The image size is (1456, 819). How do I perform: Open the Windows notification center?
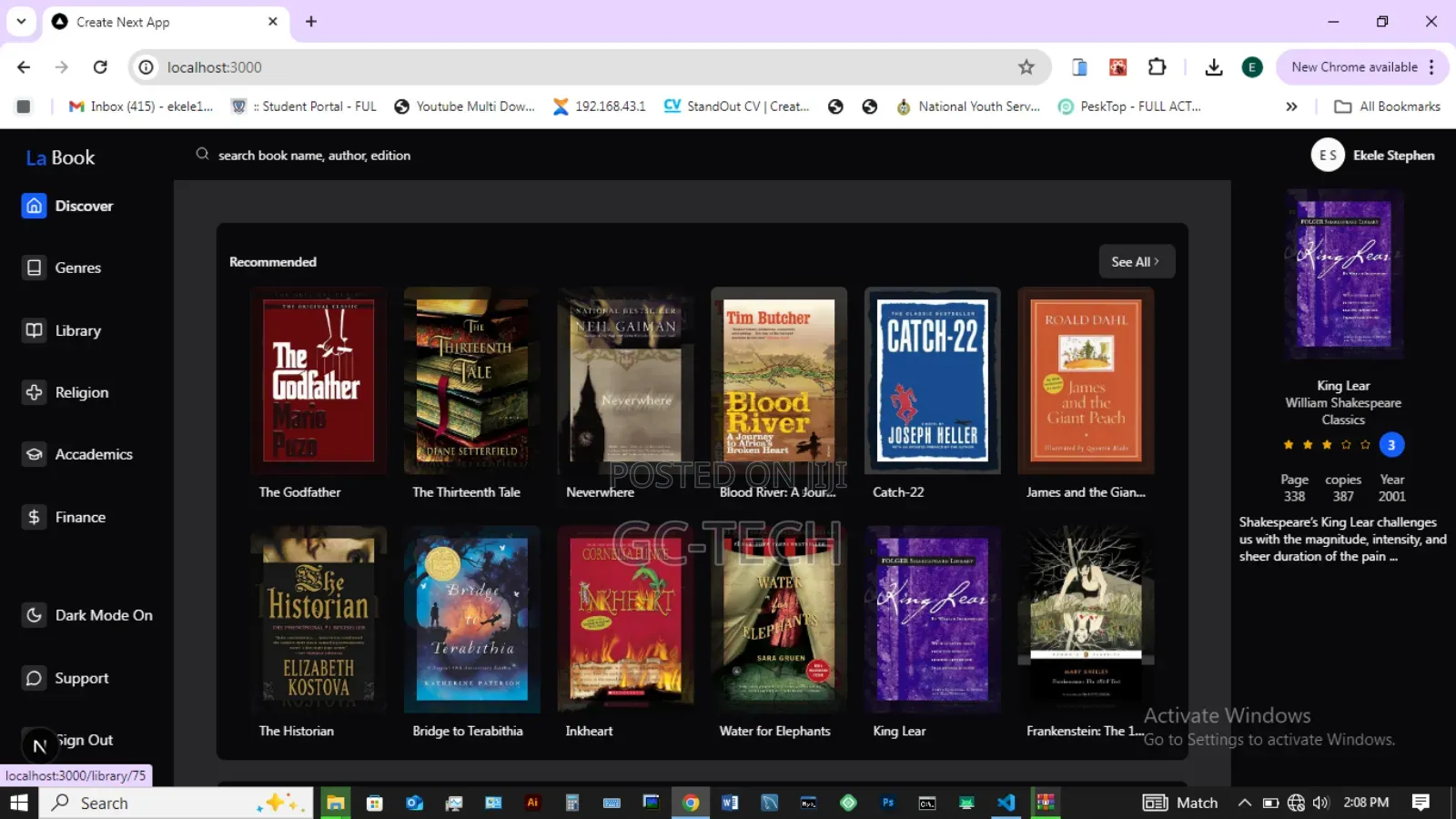click(1421, 803)
